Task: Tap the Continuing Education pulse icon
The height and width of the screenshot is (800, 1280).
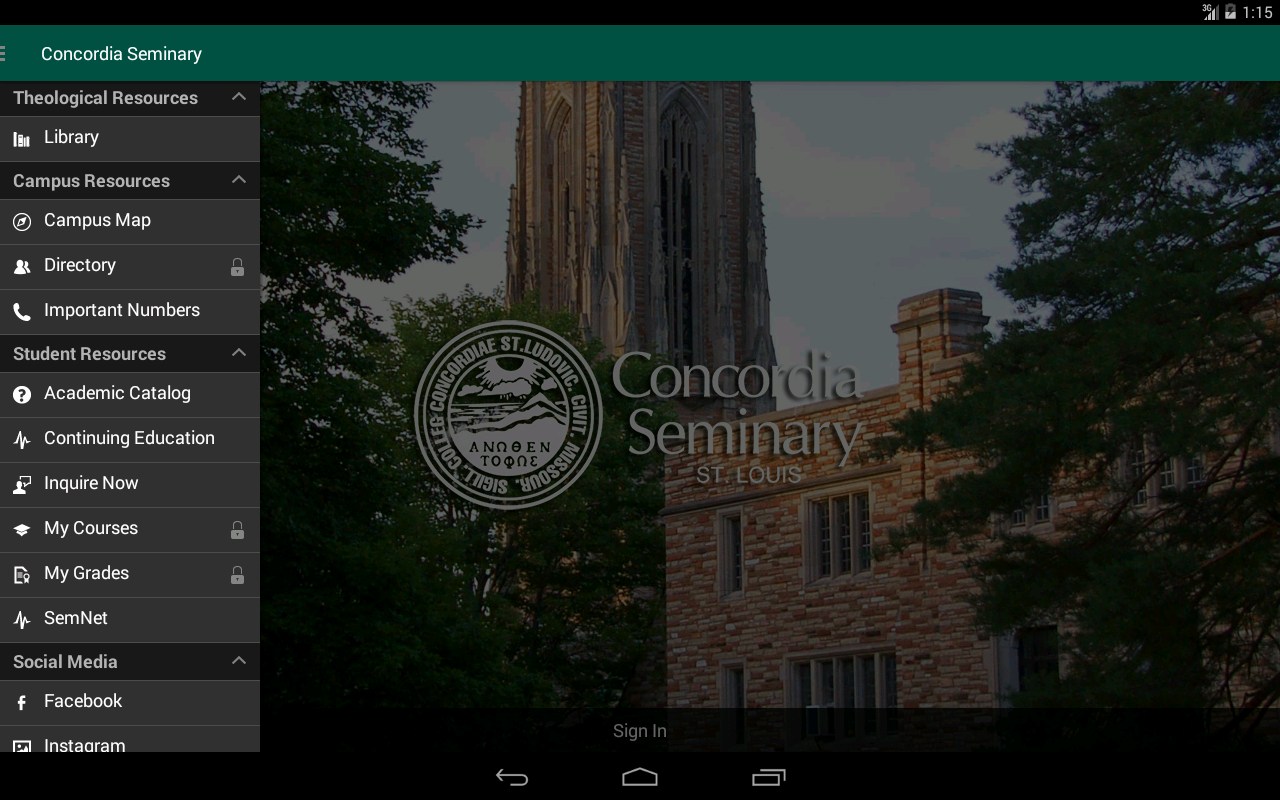Action: (x=22, y=440)
